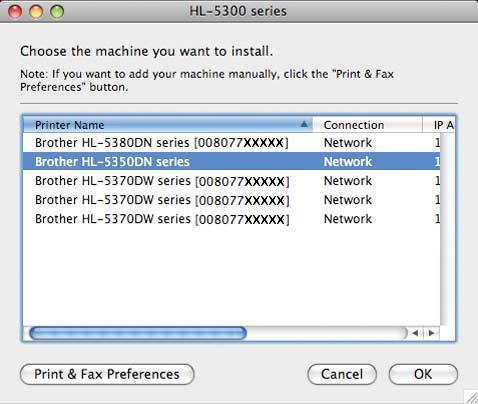Click horizontal scrollbar right arrow

(x=431, y=333)
